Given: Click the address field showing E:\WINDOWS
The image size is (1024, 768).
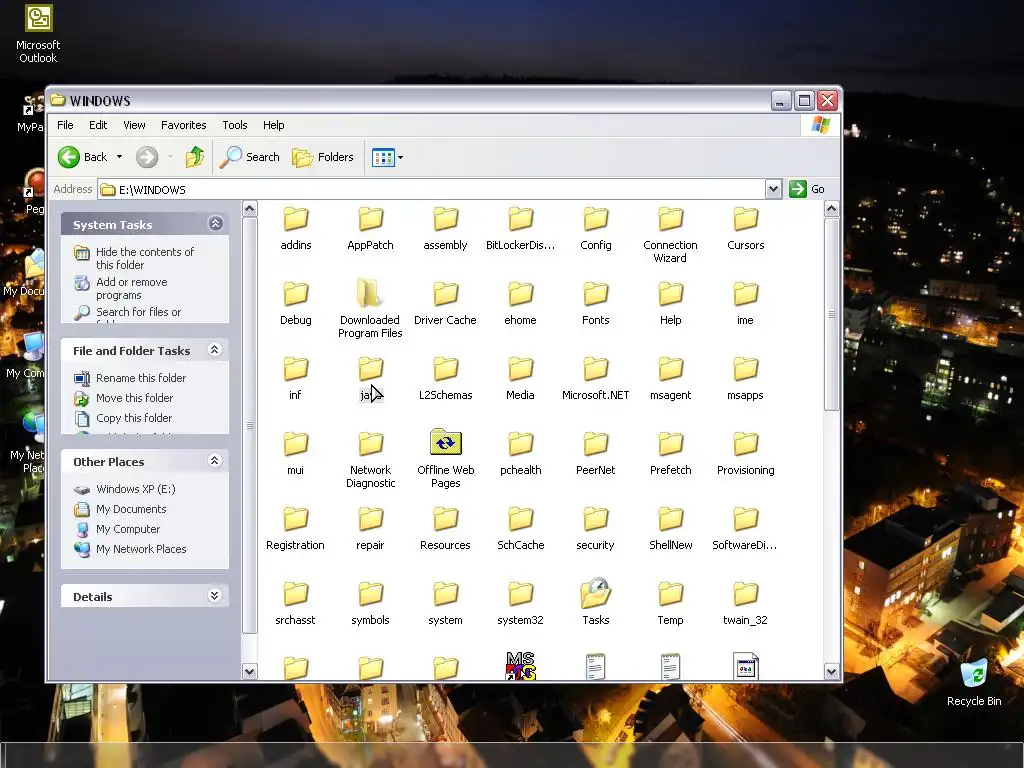Looking at the screenshot, I should click(x=431, y=189).
